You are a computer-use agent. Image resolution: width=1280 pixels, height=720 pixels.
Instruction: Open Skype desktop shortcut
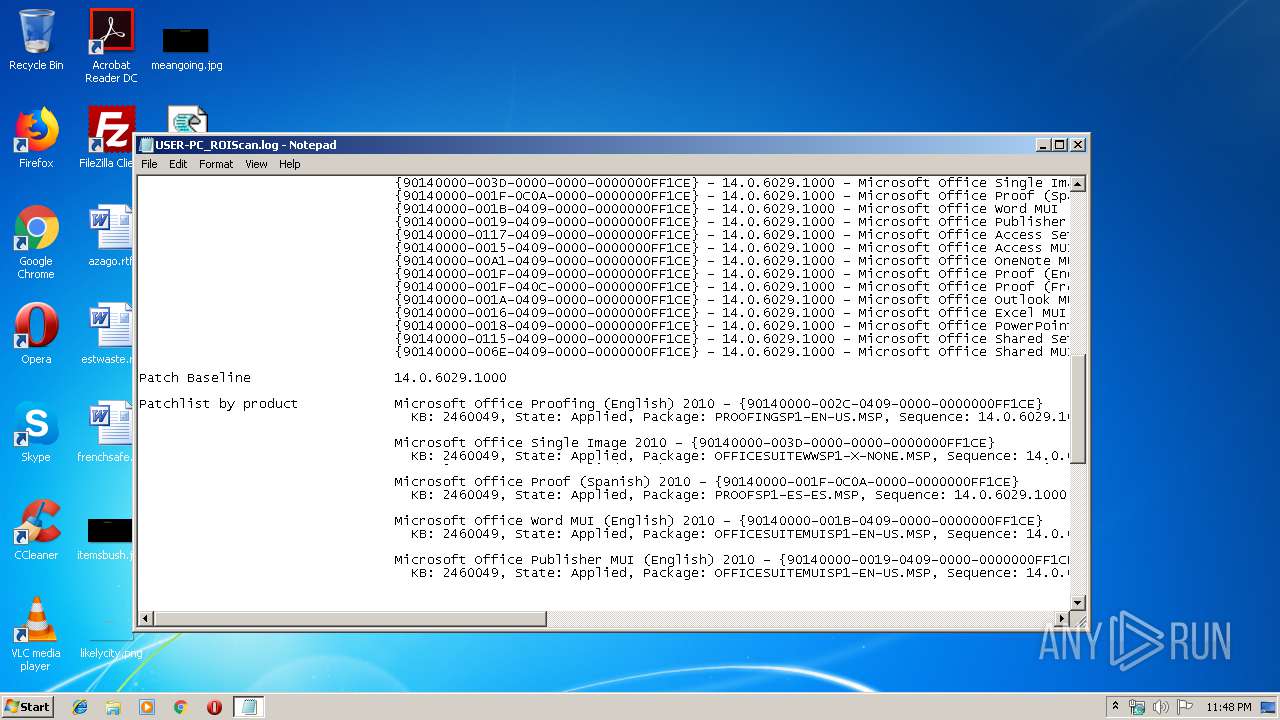(x=36, y=432)
